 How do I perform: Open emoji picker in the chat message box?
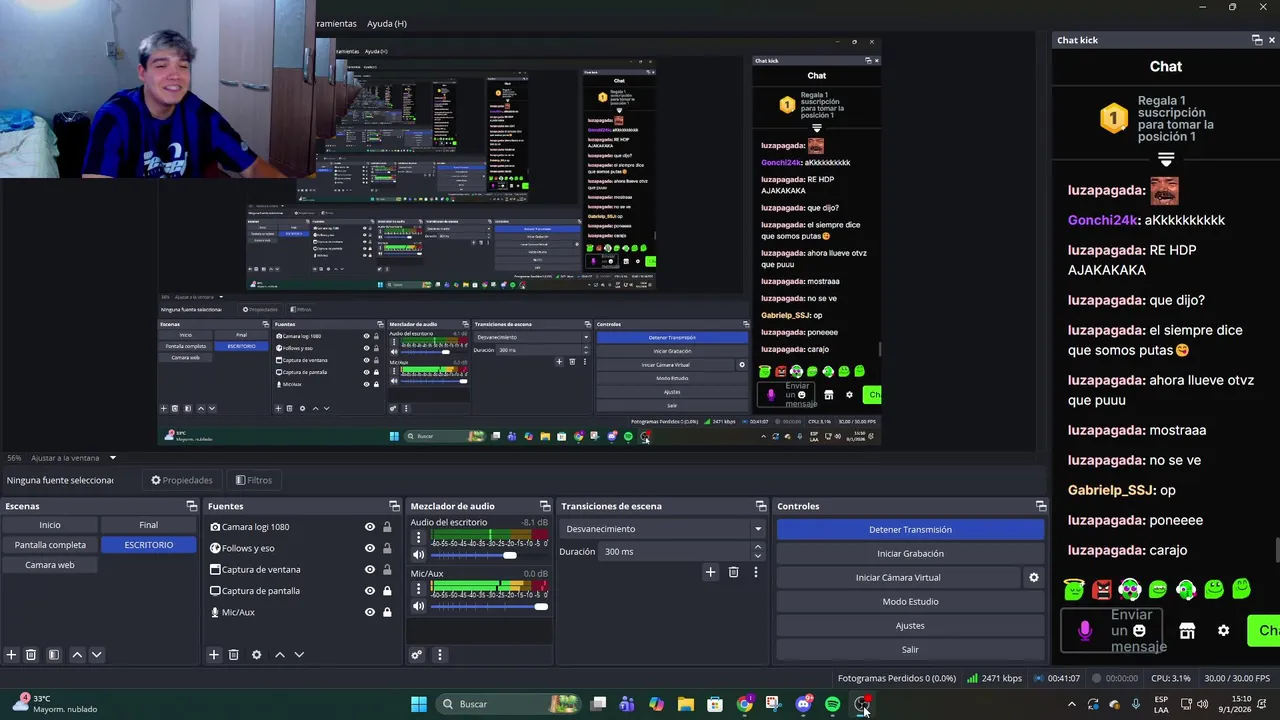click(x=1139, y=631)
